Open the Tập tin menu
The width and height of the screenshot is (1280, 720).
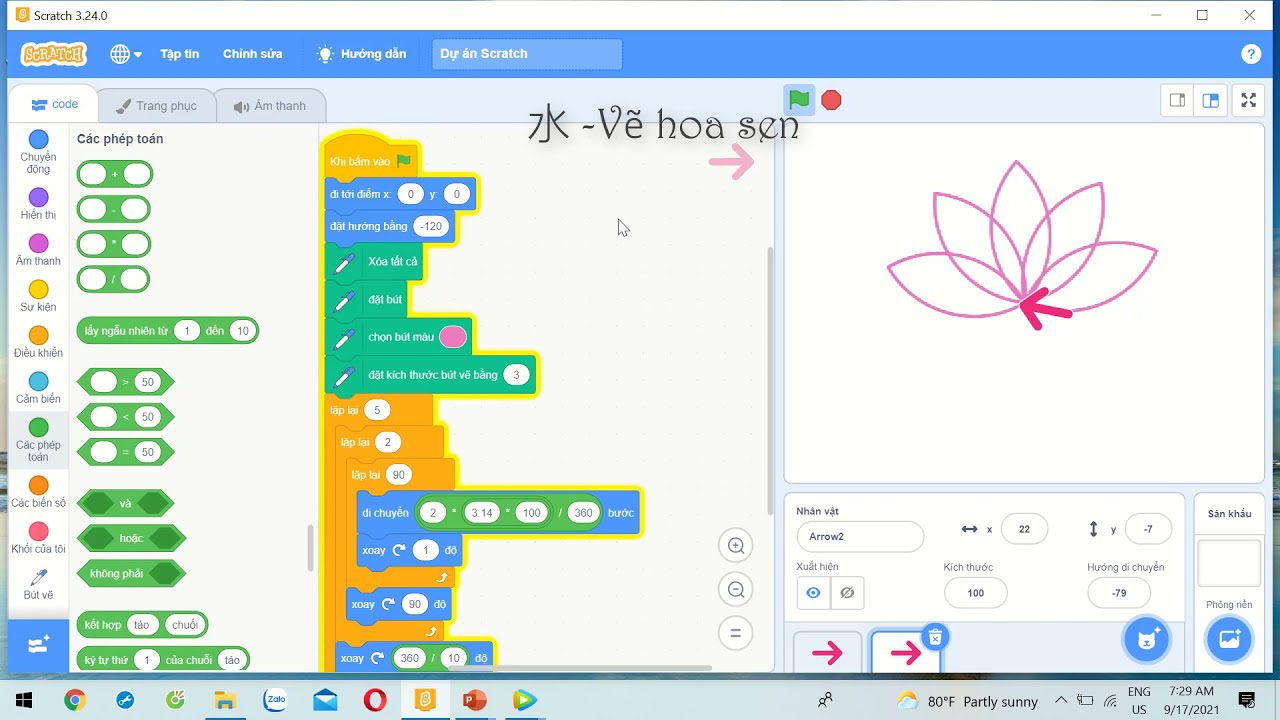[x=179, y=54]
